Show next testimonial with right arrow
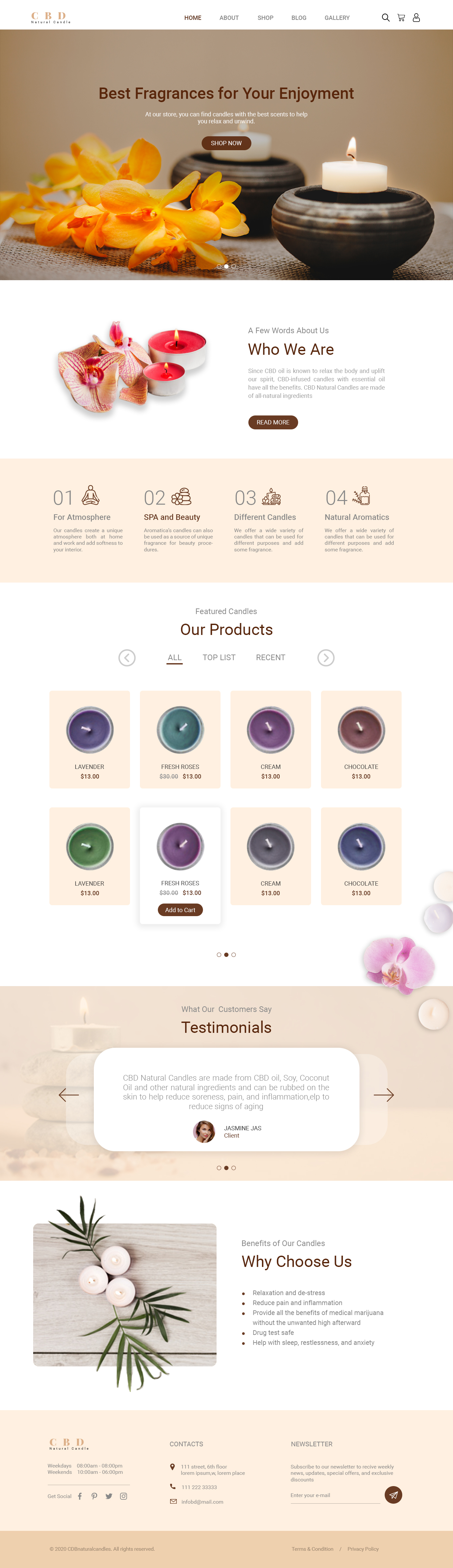Image resolution: width=453 pixels, height=1568 pixels. (x=384, y=1095)
